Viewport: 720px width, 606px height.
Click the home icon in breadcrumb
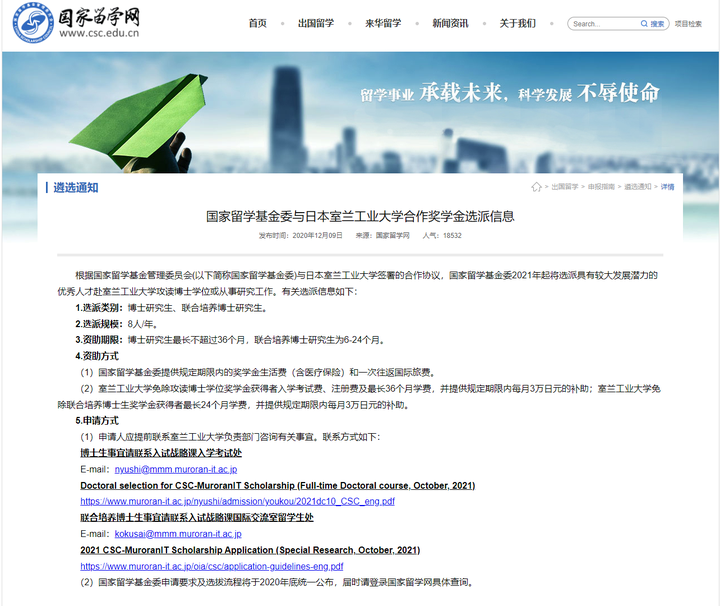(536, 187)
